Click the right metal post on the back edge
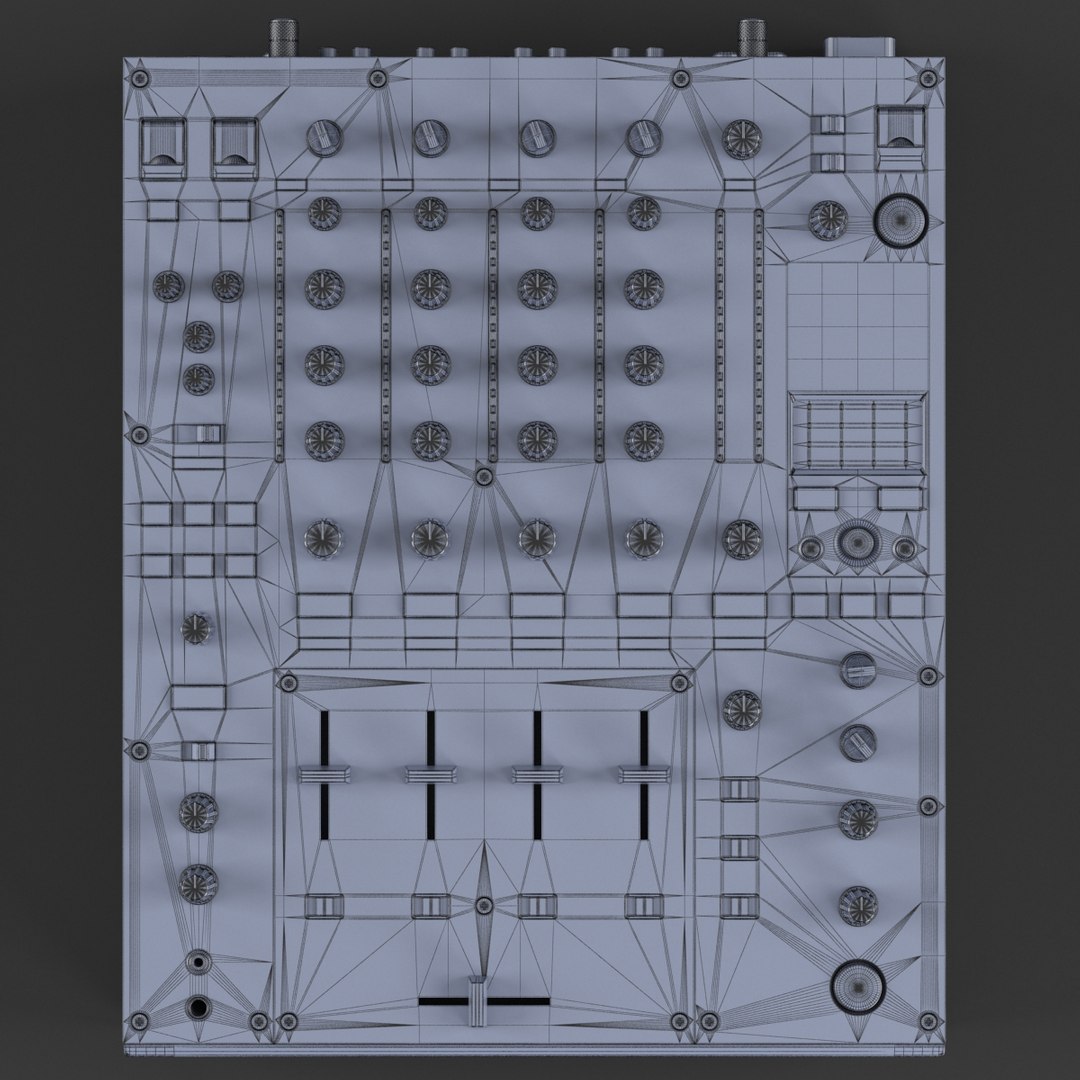1080x1080 pixels. [x=754, y=37]
